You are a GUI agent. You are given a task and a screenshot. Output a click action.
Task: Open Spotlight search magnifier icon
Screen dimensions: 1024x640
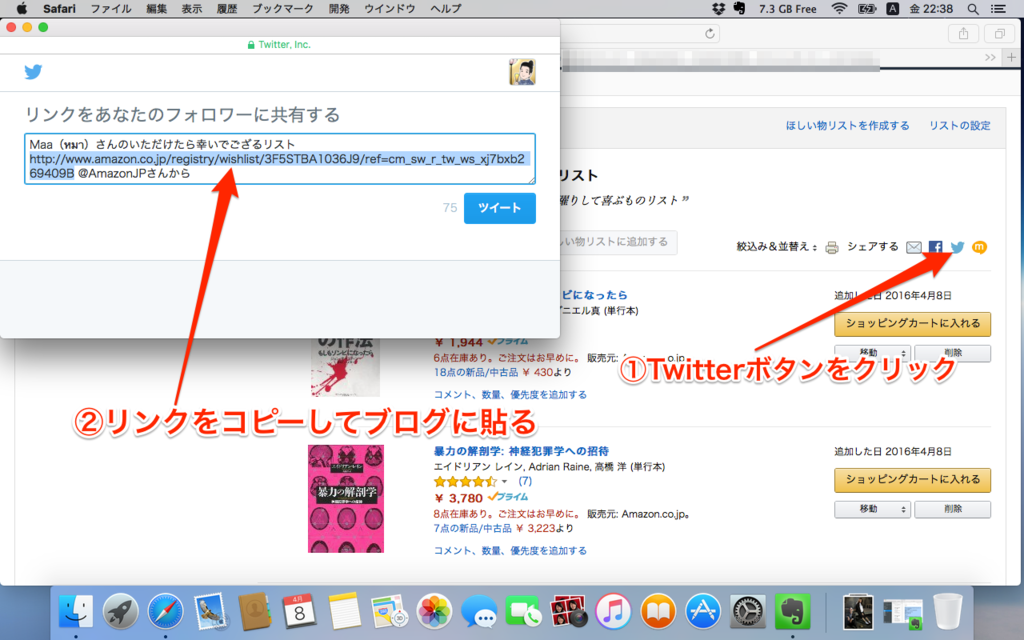pos(973,8)
